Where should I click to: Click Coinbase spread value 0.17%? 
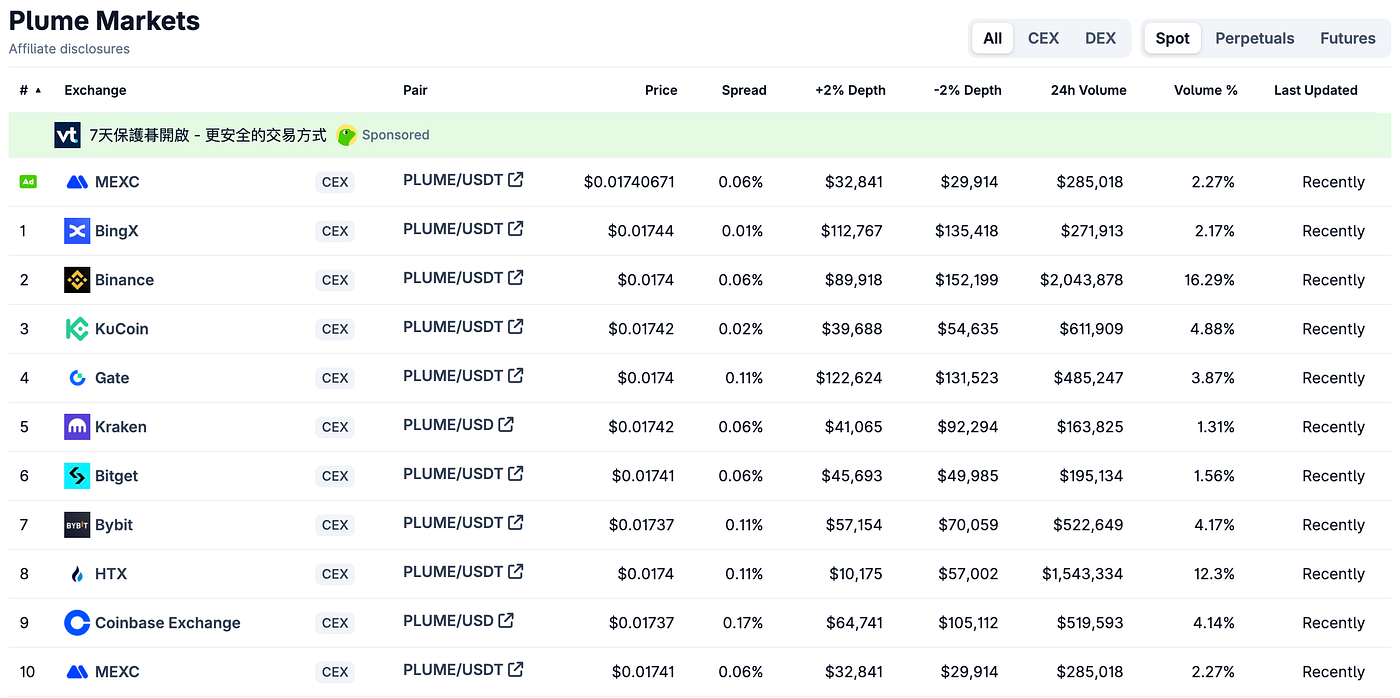[741, 623]
